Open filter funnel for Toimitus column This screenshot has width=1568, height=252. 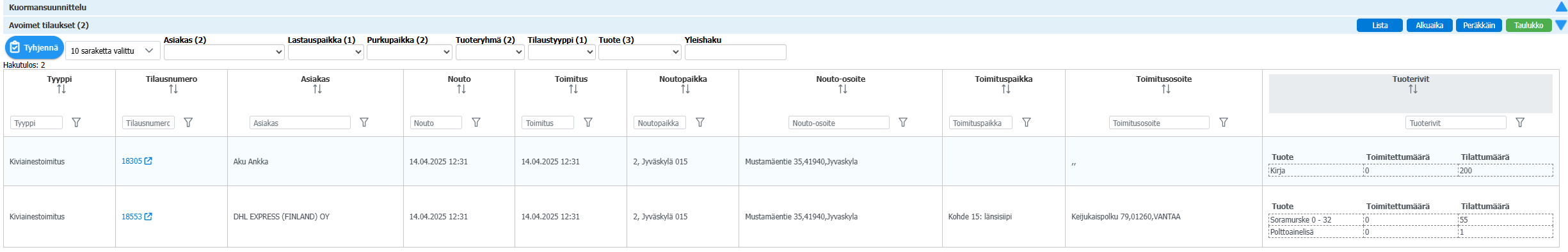pyautogui.click(x=588, y=122)
